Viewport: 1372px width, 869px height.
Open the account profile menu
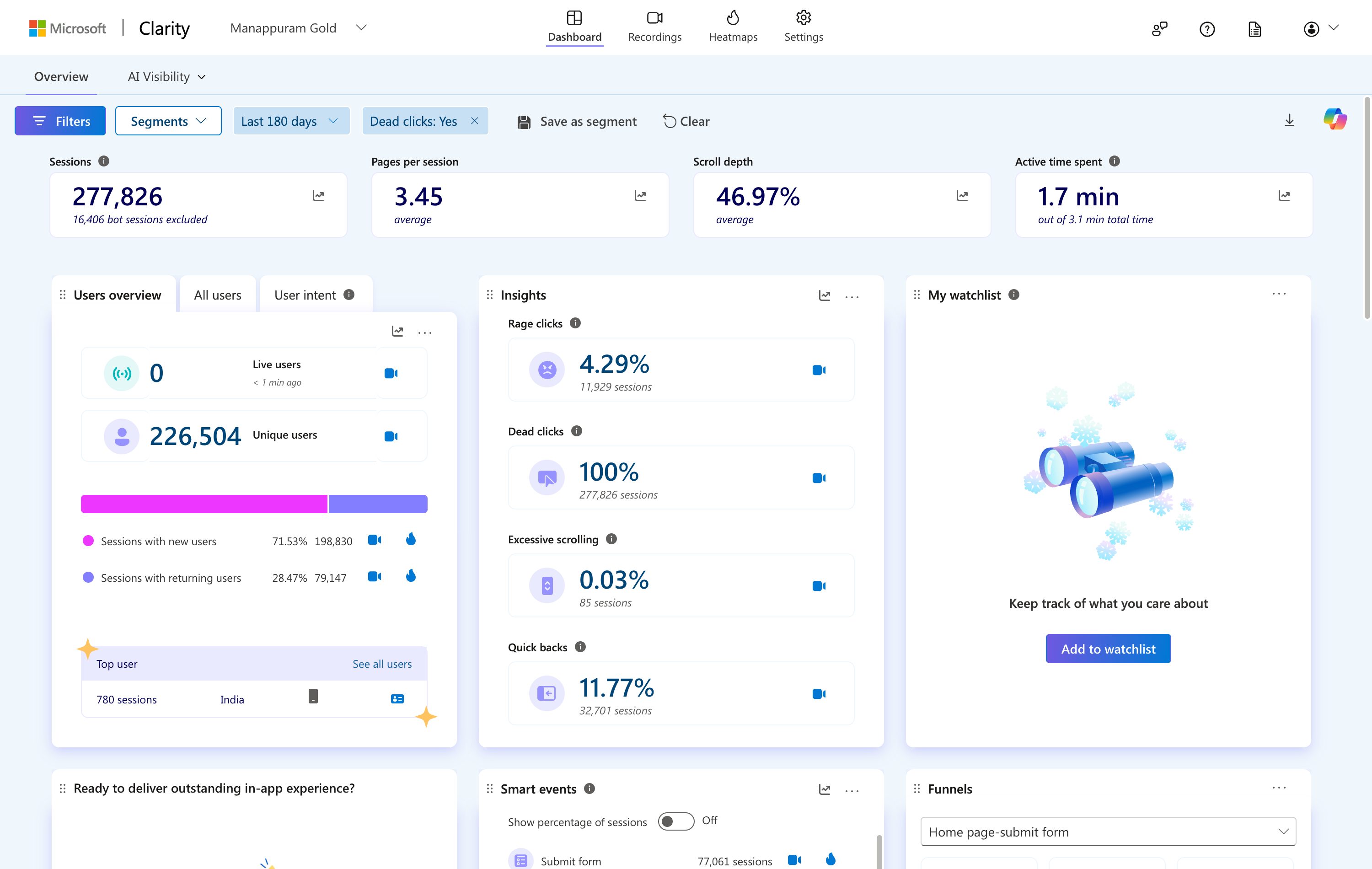1320,28
